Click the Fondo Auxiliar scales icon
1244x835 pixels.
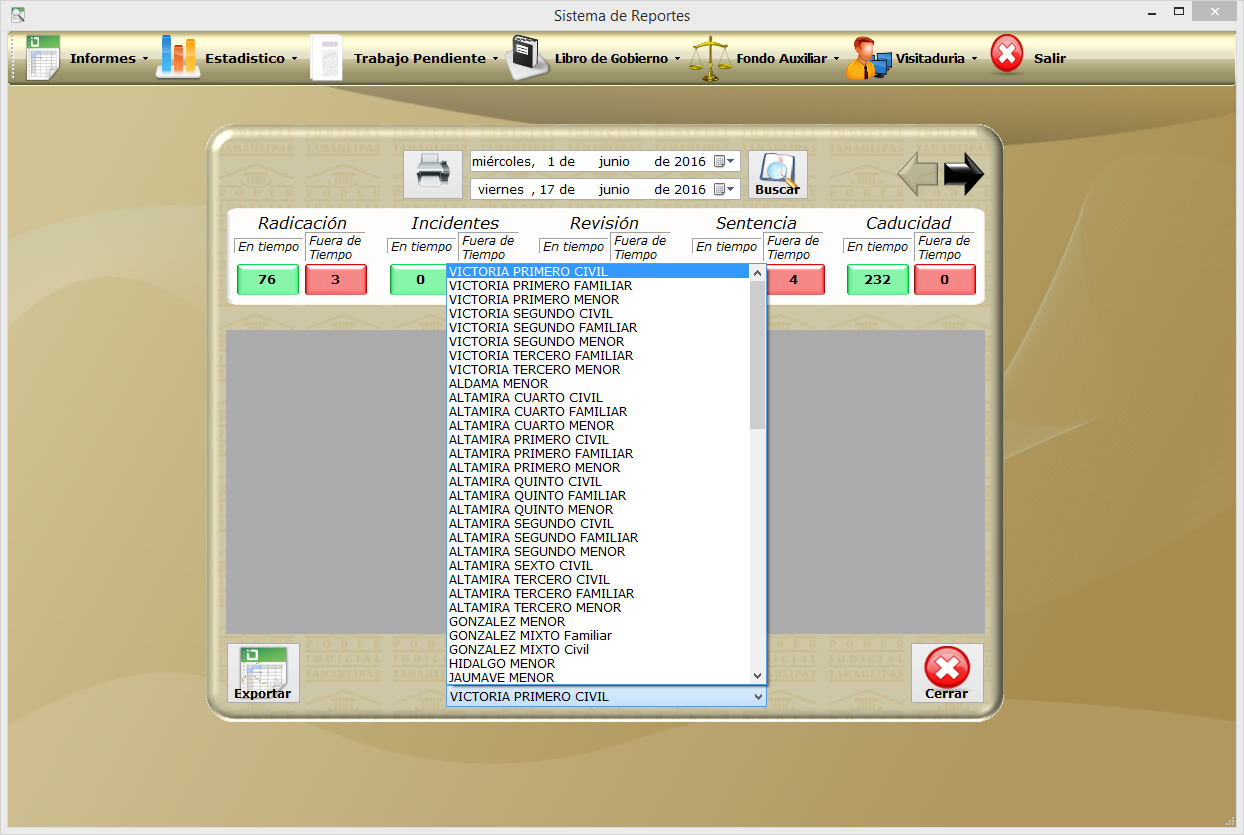710,59
